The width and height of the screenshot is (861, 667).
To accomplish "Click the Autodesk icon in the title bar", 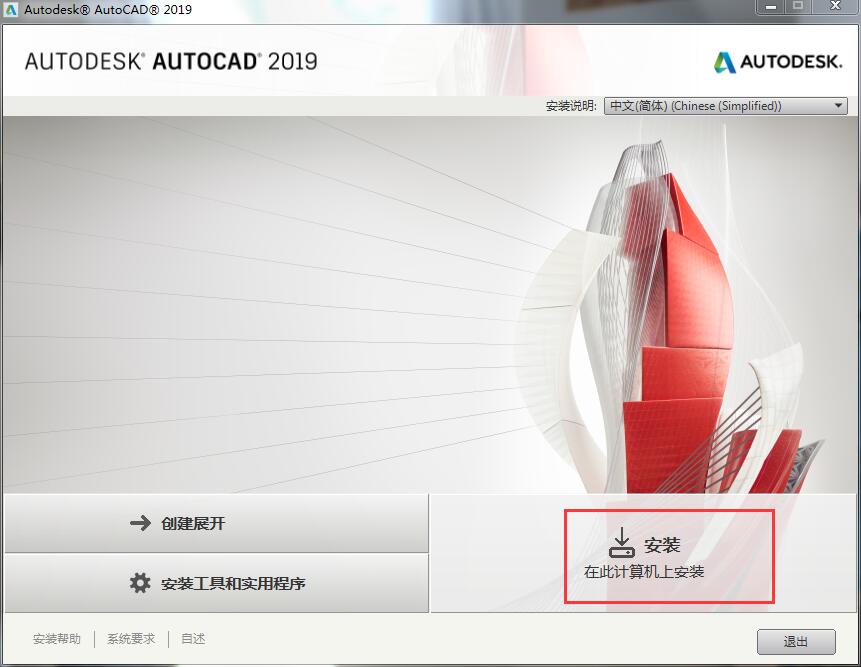I will (x=11, y=10).
